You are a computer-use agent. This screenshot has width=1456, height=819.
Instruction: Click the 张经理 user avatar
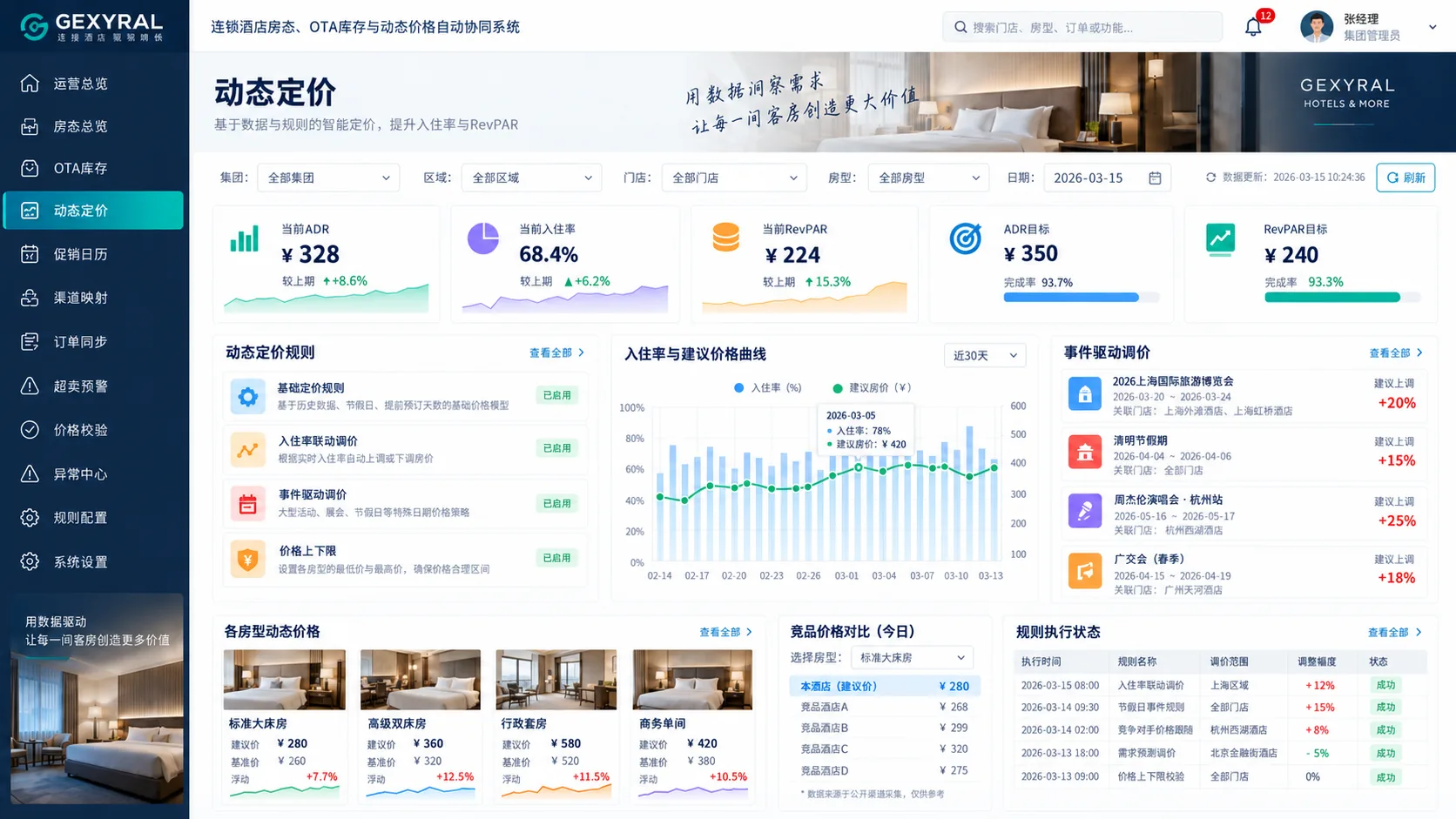pos(1317,27)
